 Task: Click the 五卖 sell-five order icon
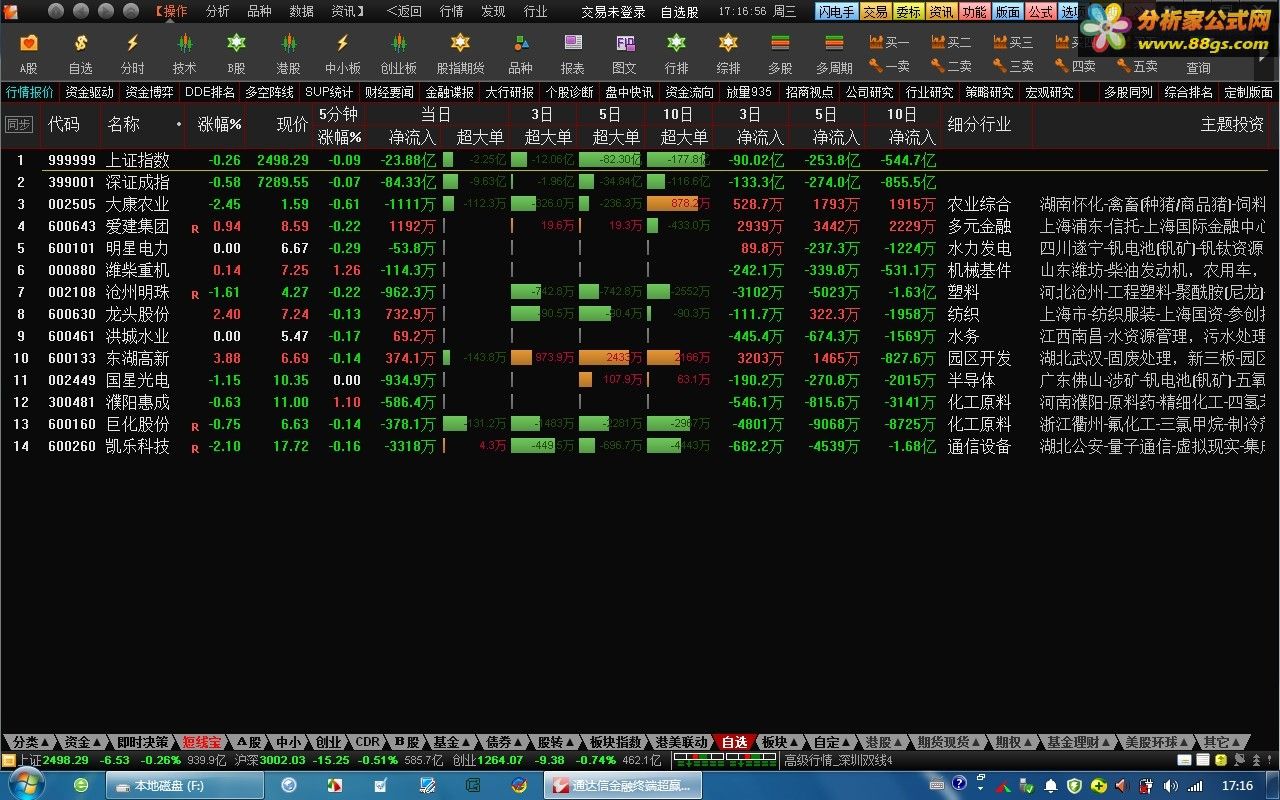click(1137, 66)
